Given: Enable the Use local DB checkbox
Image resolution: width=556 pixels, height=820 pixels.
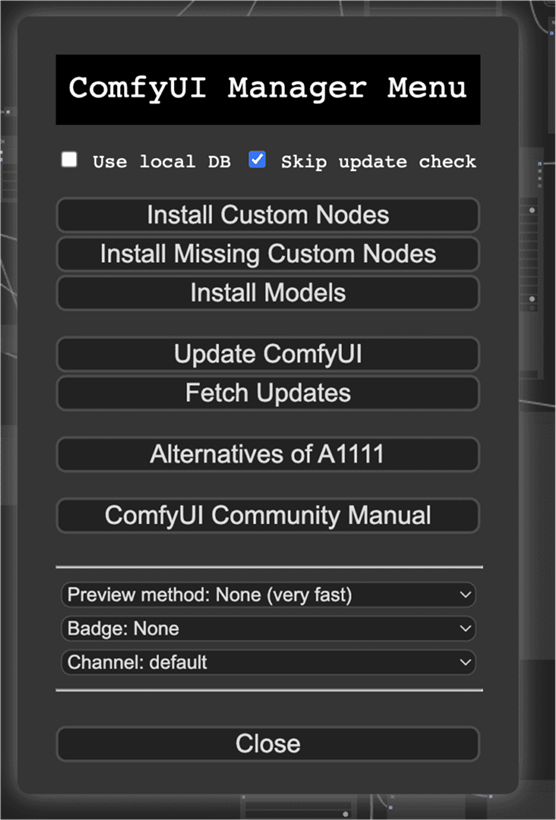Looking at the screenshot, I should pyautogui.click(x=69, y=160).
